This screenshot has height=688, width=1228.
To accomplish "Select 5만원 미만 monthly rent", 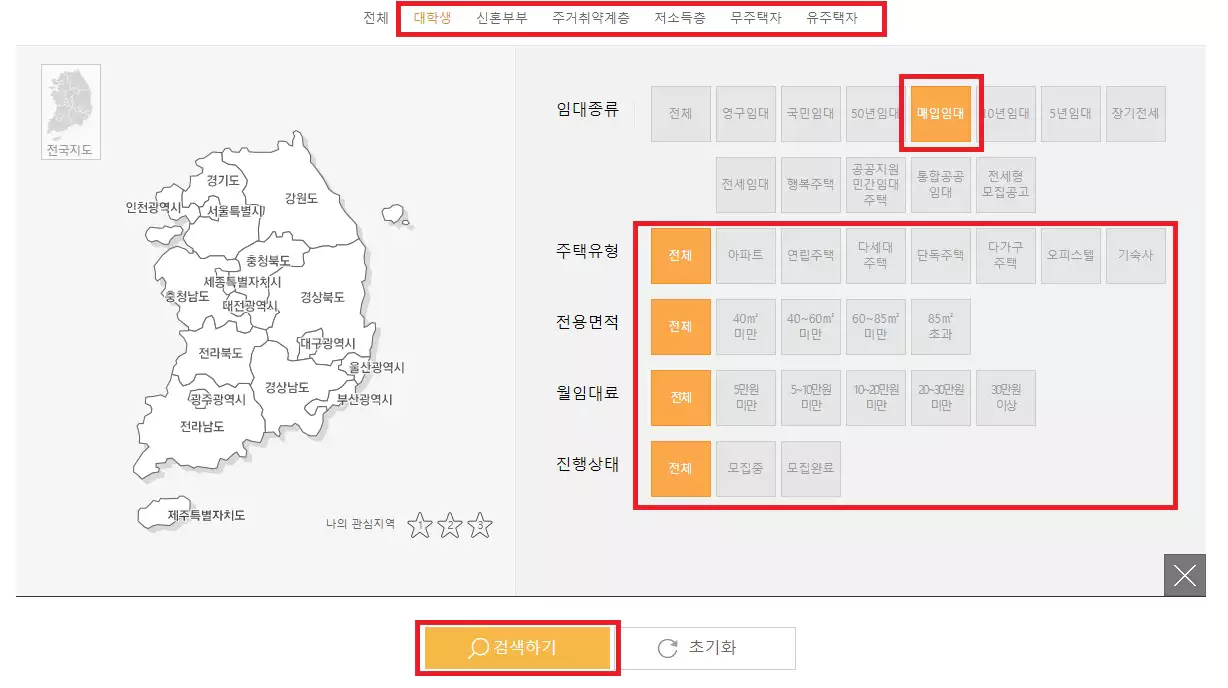I will [745, 397].
